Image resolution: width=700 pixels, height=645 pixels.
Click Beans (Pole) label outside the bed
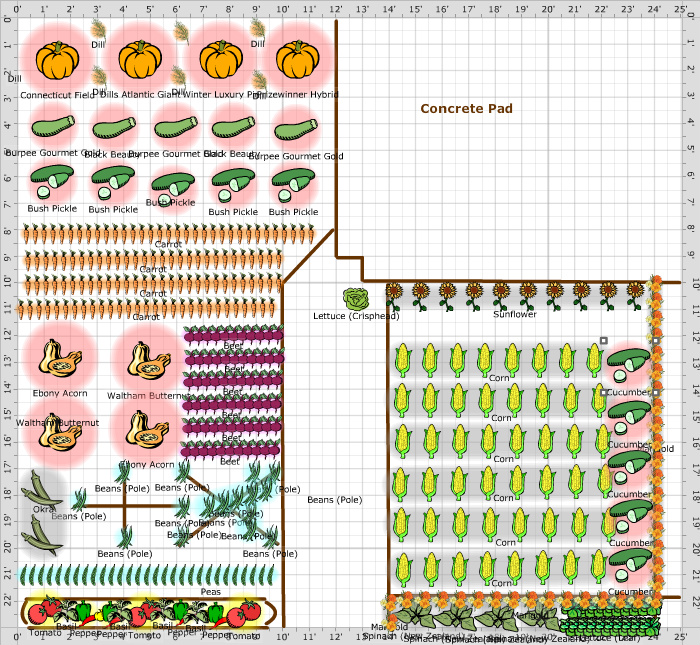click(334, 499)
